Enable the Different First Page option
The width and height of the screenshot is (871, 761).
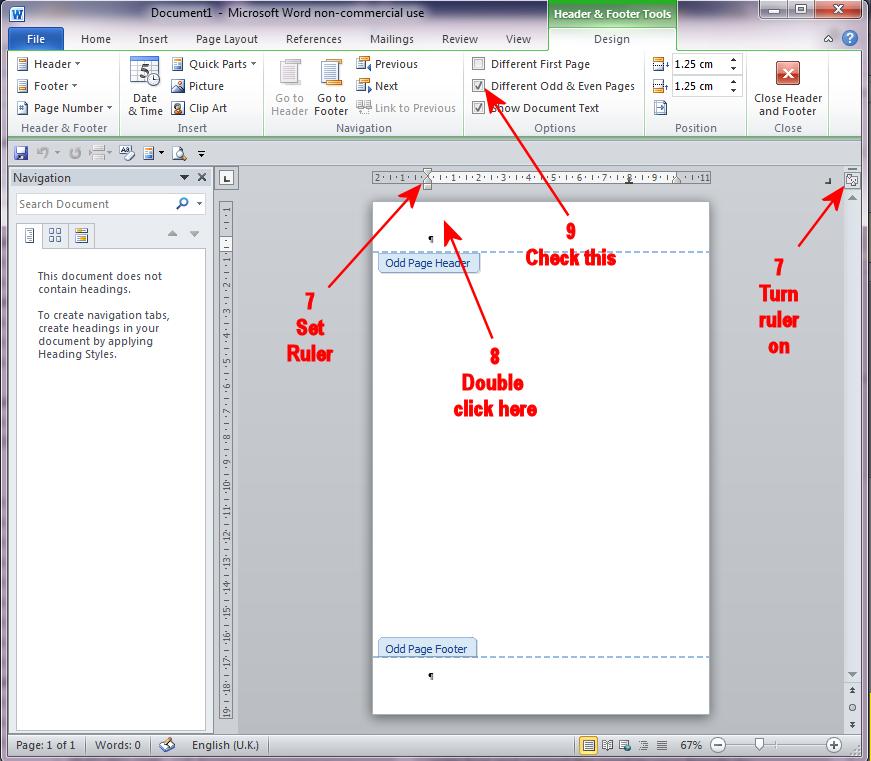point(478,63)
